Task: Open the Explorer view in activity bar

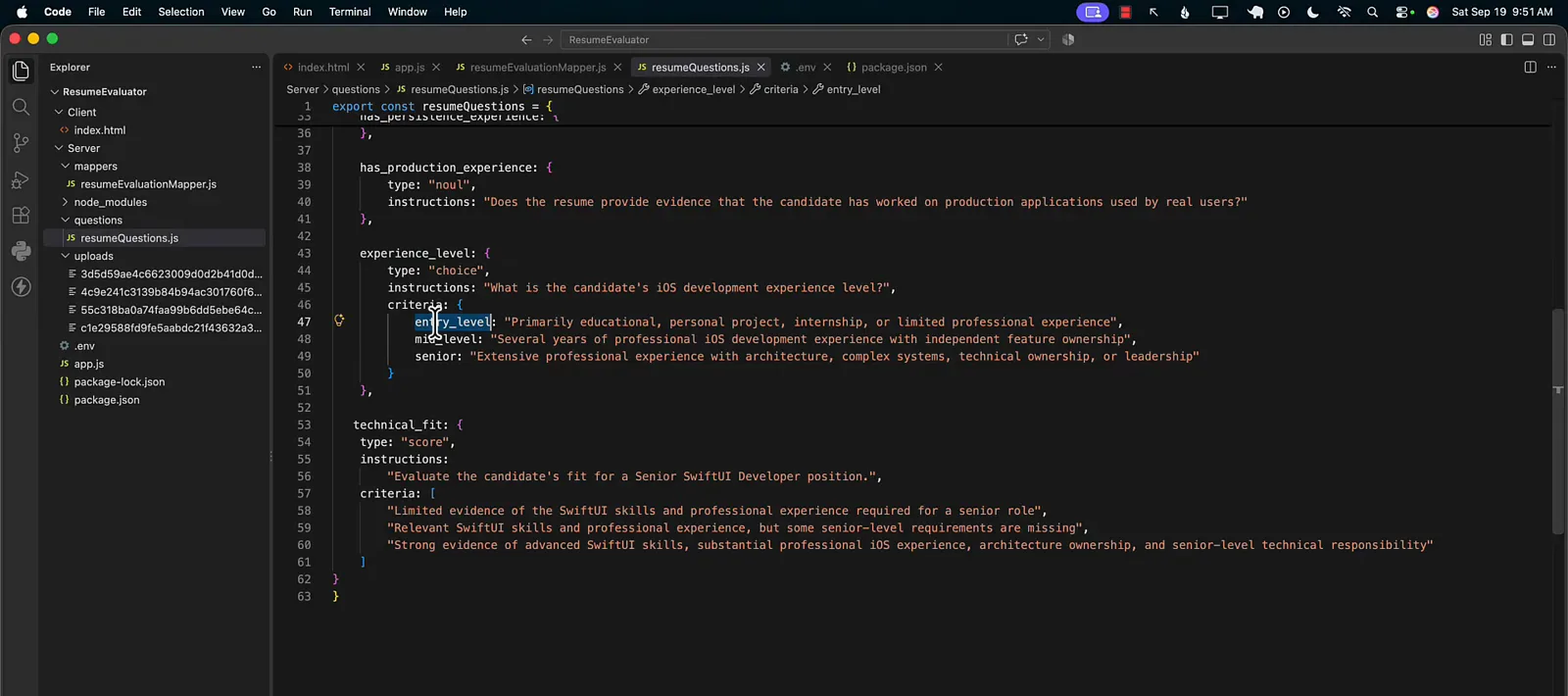Action: coord(21,71)
